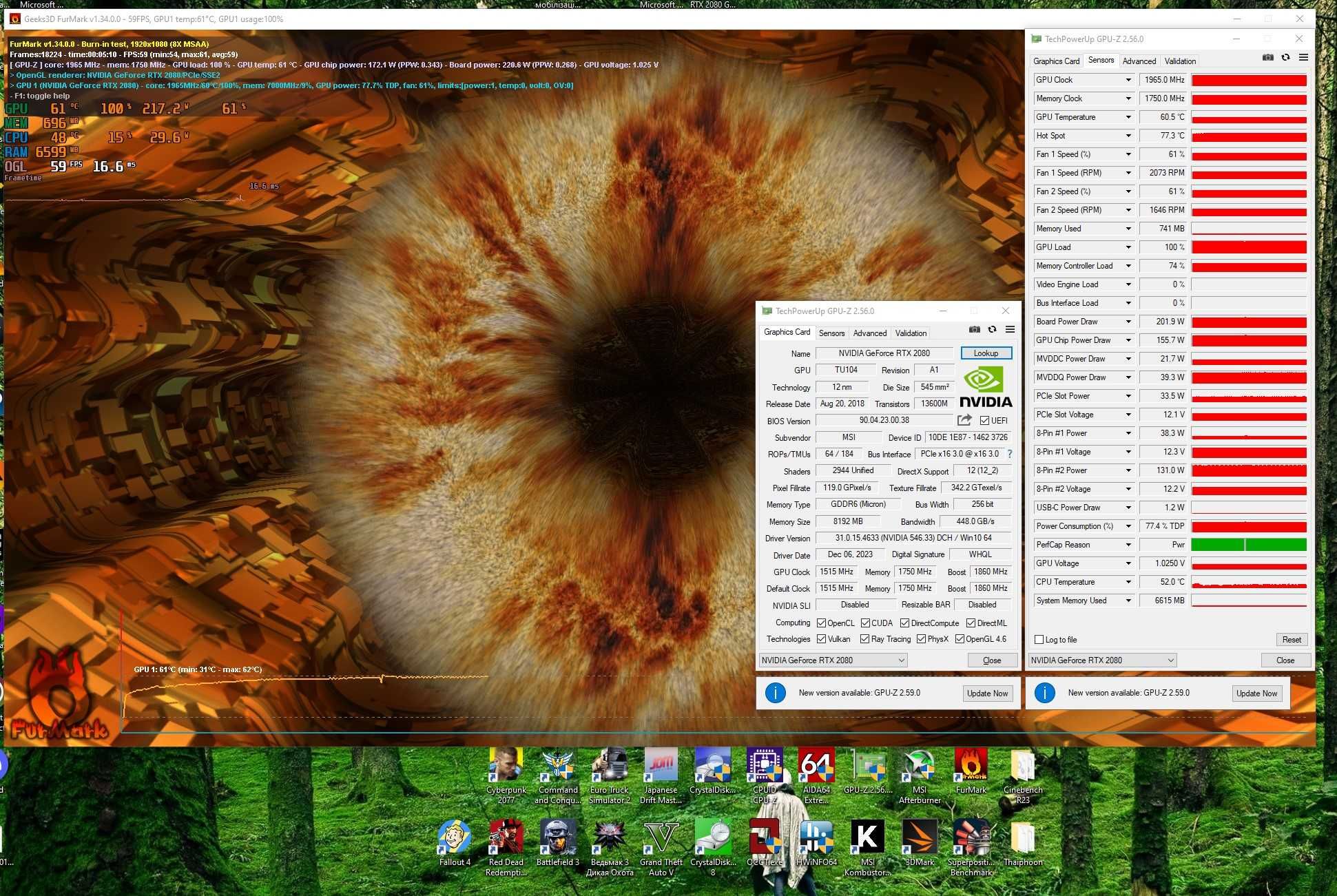Open HWiNFO64 desktop shortcut
Image resolution: width=1337 pixels, height=896 pixels.
pyautogui.click(x=816, y=843)
